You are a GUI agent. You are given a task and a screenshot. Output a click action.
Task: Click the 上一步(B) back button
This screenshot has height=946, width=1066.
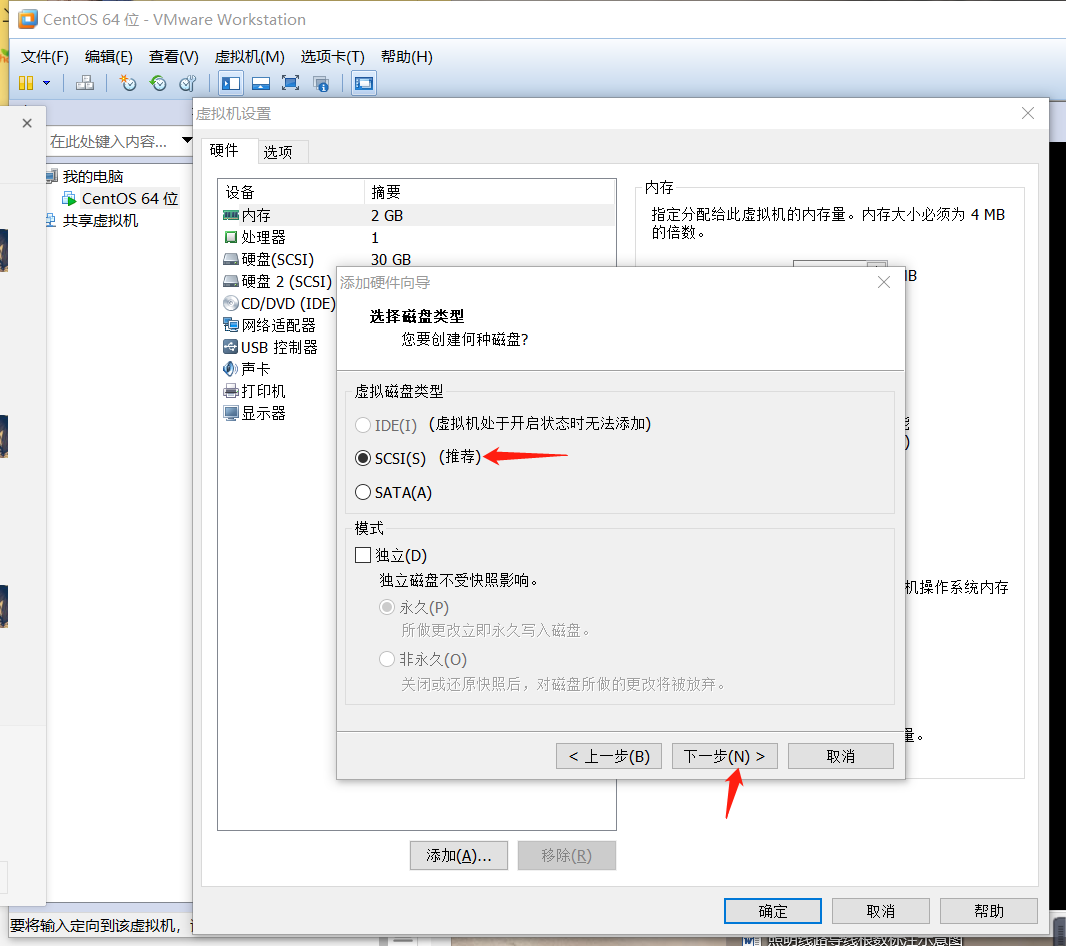[x=608, y=756]
